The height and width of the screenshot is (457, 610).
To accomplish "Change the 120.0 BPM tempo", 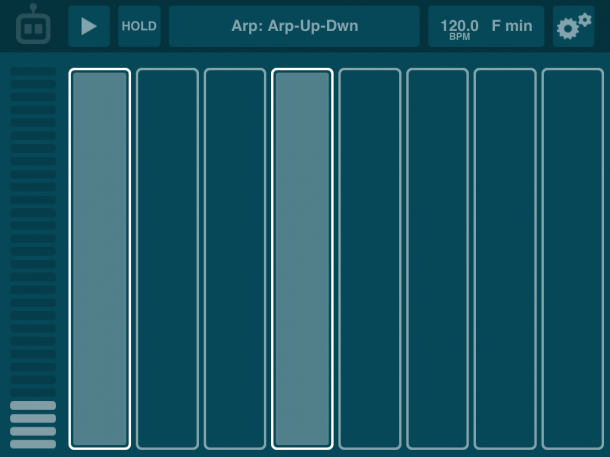I will coord(459,26).
